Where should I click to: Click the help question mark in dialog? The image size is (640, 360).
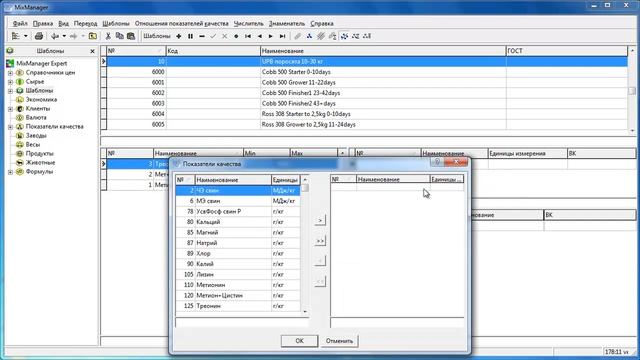(x=437, y=162)
